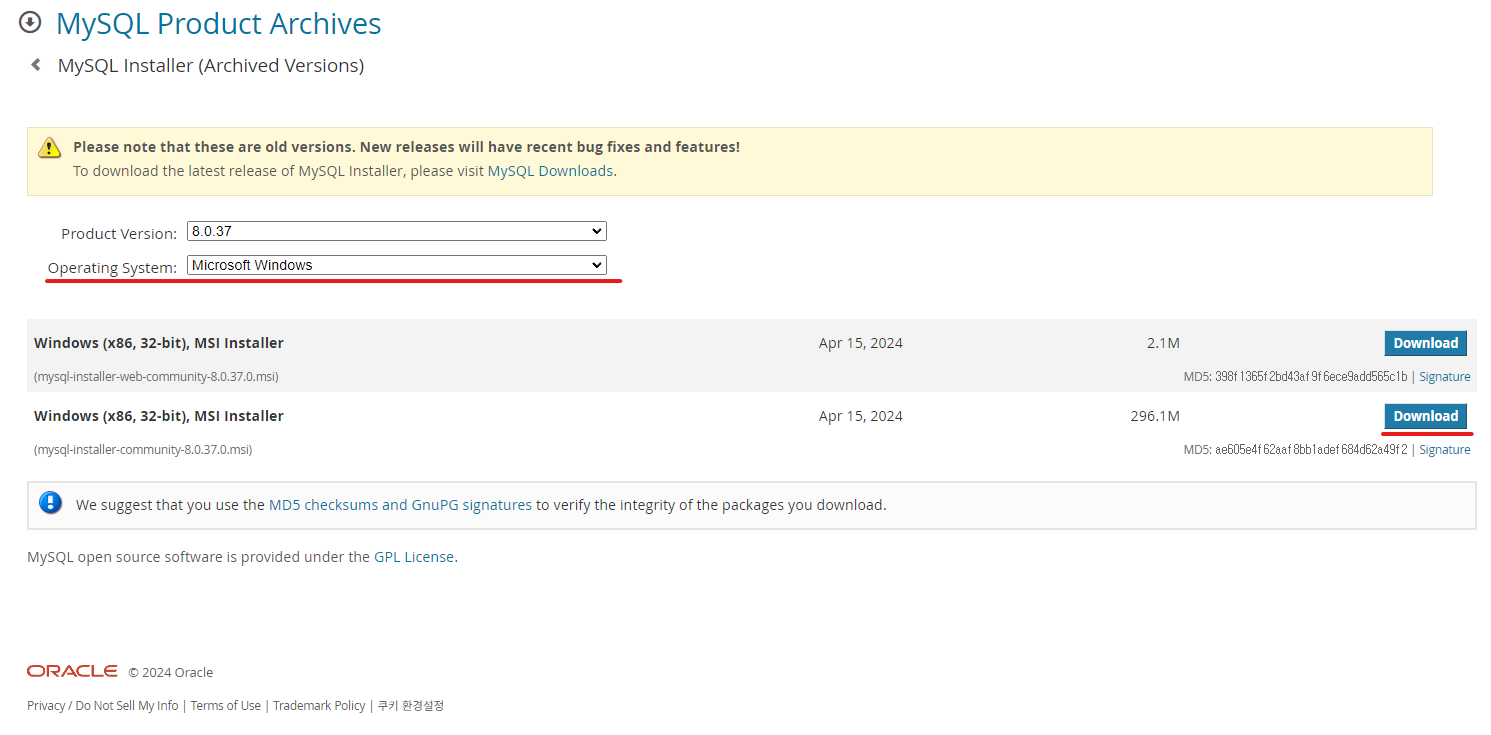Screen dimensions: 1491x735
Task: Open the Trademark Policy link
Action: pos(319,706)
